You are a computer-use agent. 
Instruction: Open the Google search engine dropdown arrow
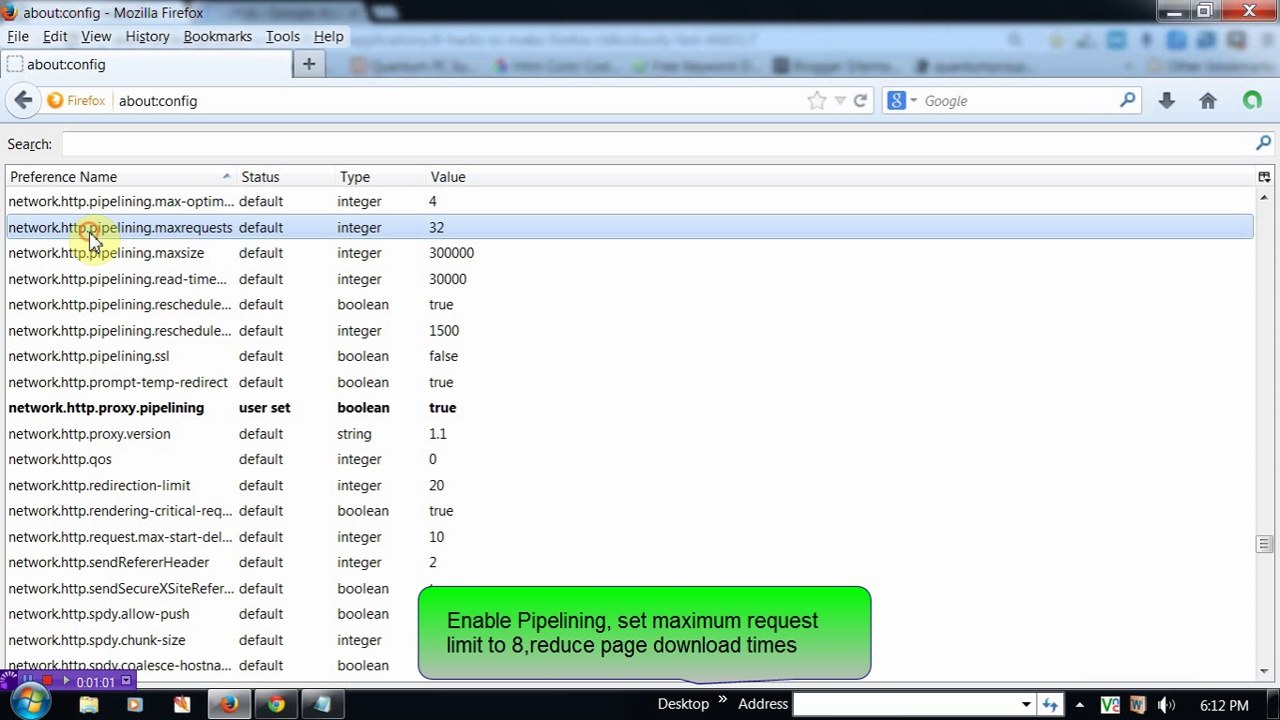coord(913,101)
